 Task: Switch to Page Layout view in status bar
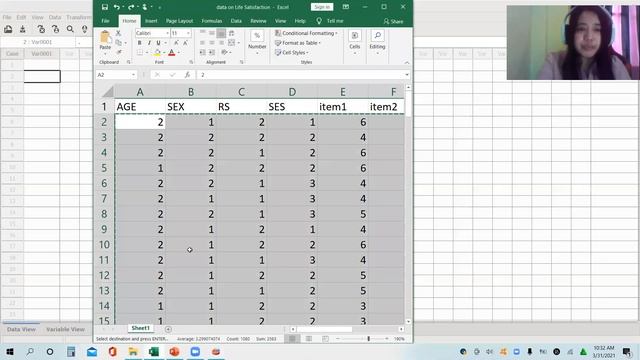[x=309, y=339]
